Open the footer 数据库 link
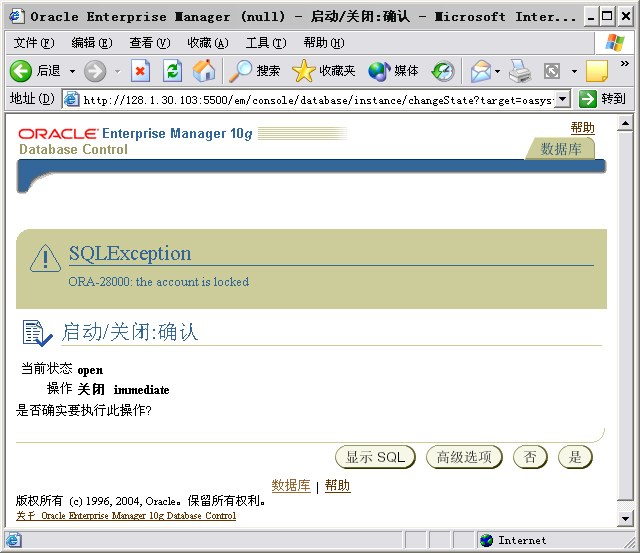Image resolution: width=640 pixels, height=553 pixels. 291,485
